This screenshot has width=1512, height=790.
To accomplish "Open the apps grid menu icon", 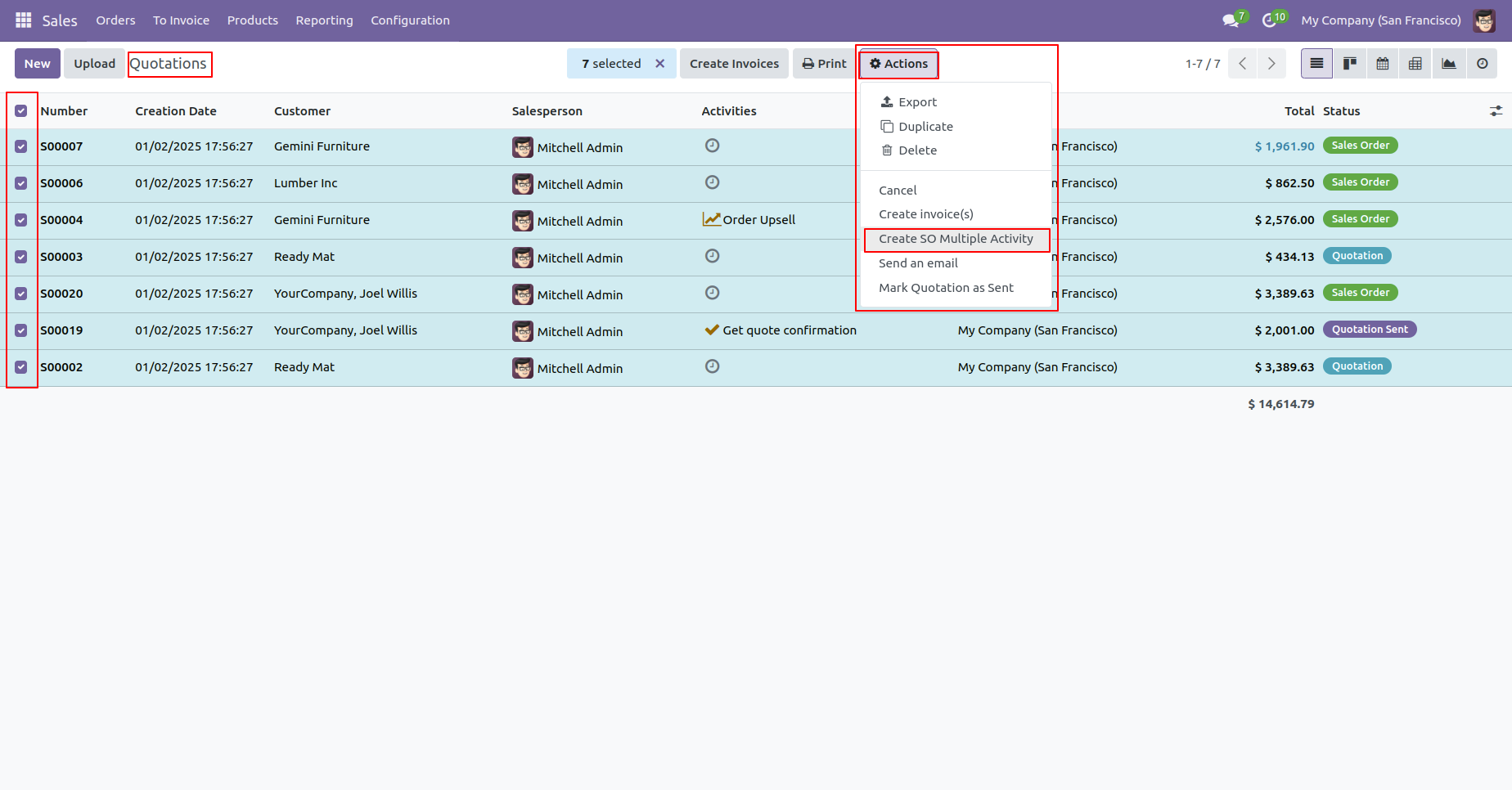I will coord(23,20).
